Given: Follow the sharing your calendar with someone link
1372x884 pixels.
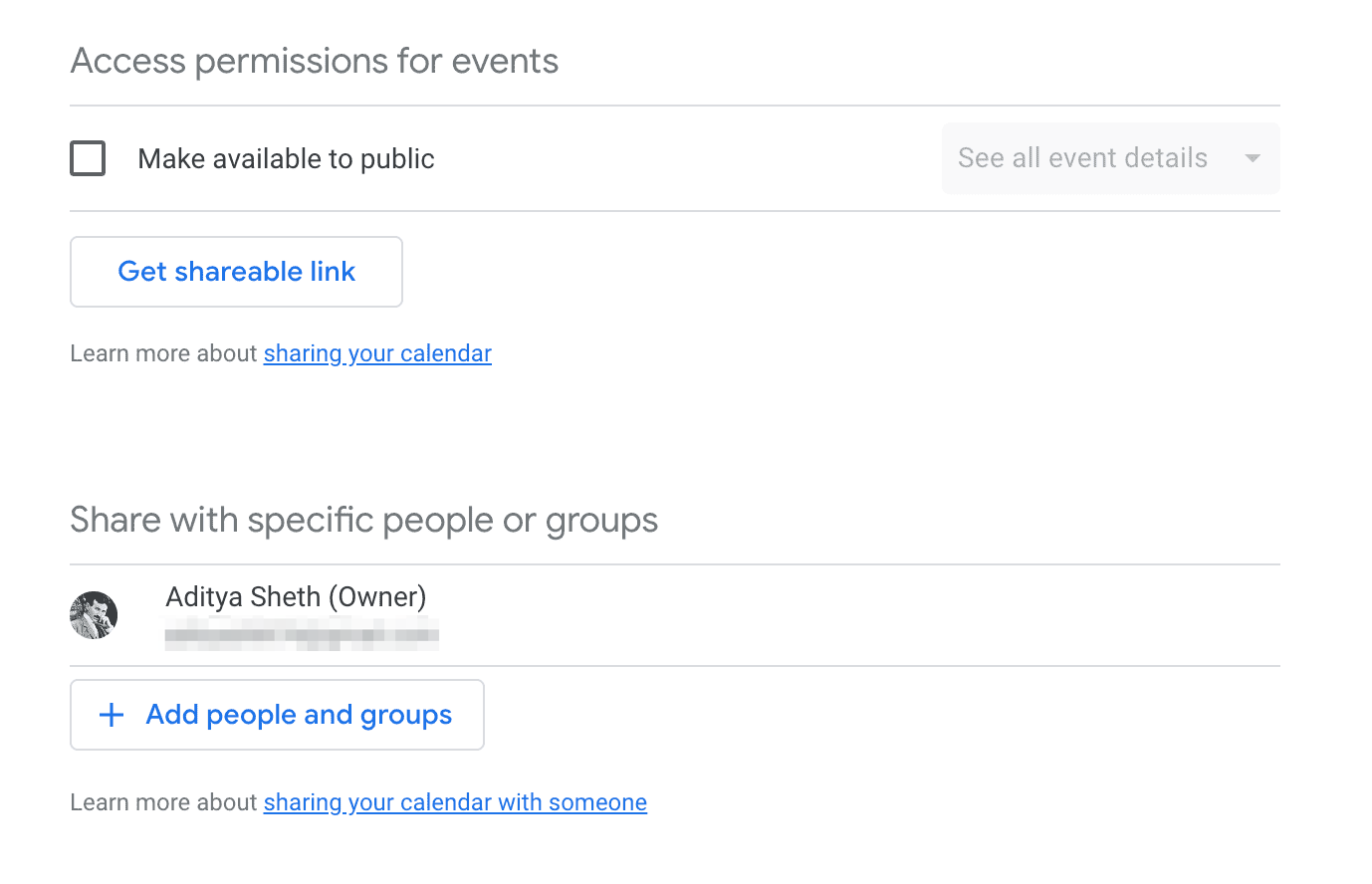Looking at the screenshot, I should (x=454, y=801).
